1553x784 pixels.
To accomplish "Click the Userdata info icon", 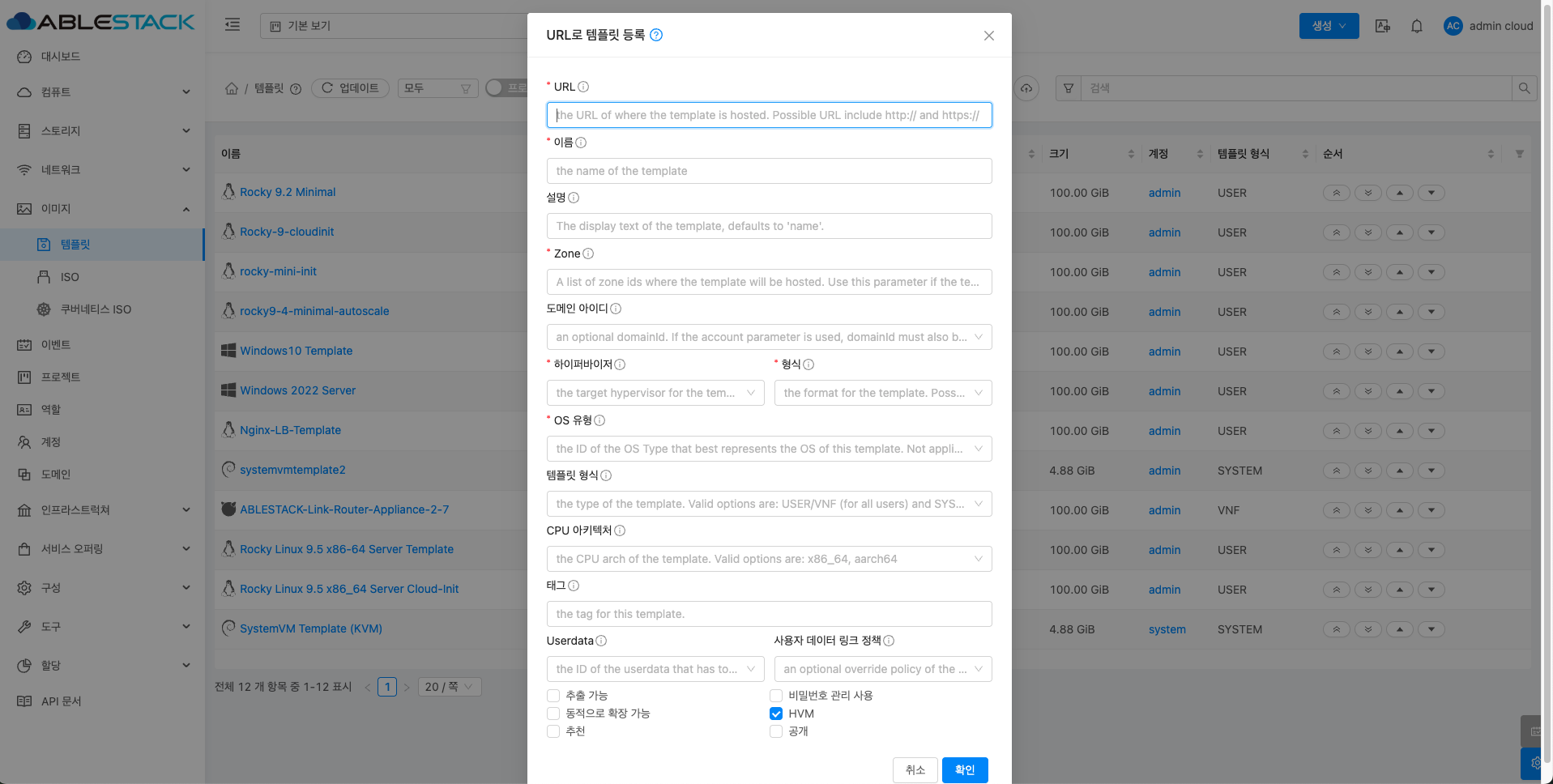I will 601,641.
